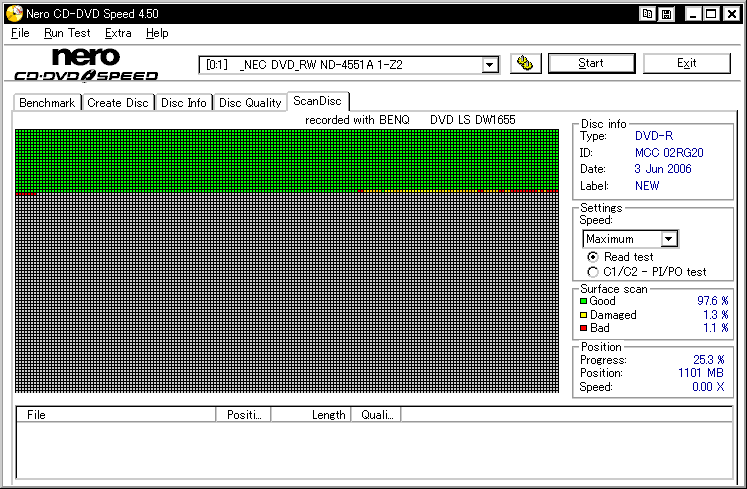Click the surface scan block map
The image size is (747, 489).
(287, 261)
